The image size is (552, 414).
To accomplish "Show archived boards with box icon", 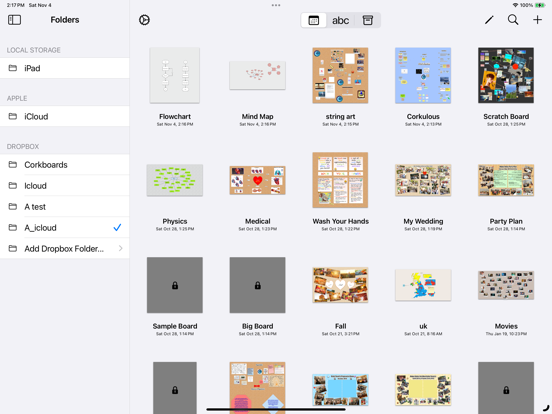I will point(368,20).
